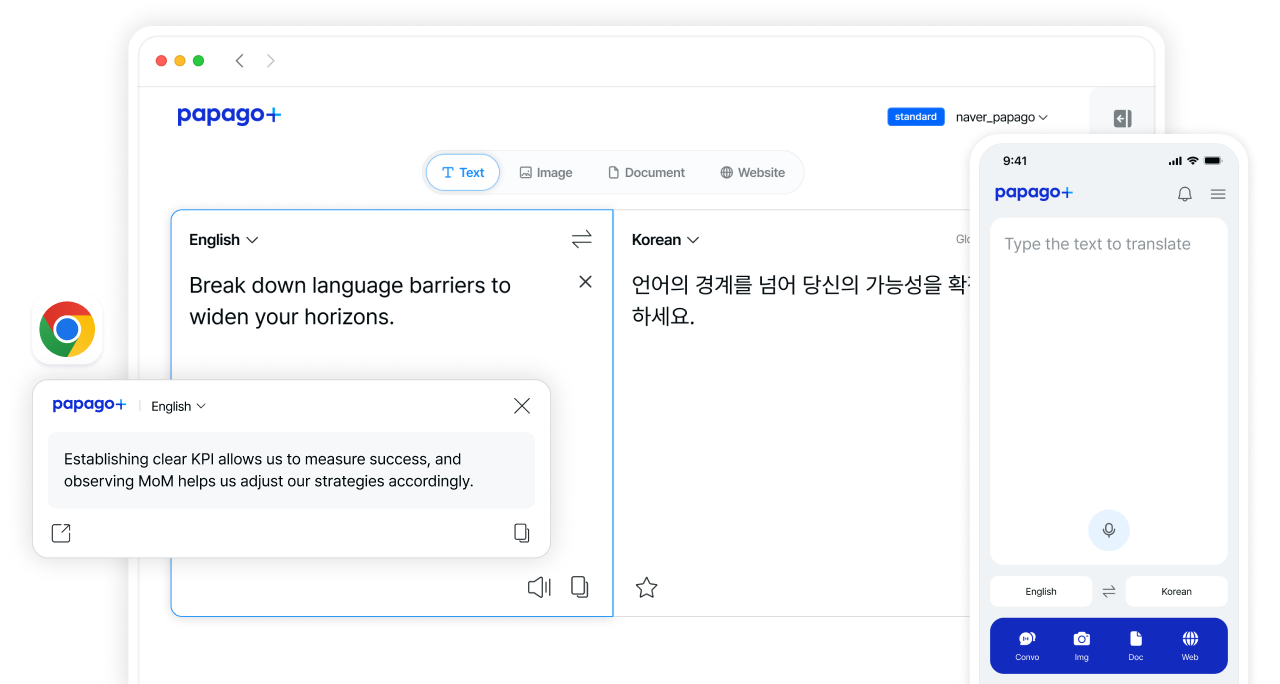
Task: Open translation in new window from popup
Action: pyautogui.click(x=61, y=533)
